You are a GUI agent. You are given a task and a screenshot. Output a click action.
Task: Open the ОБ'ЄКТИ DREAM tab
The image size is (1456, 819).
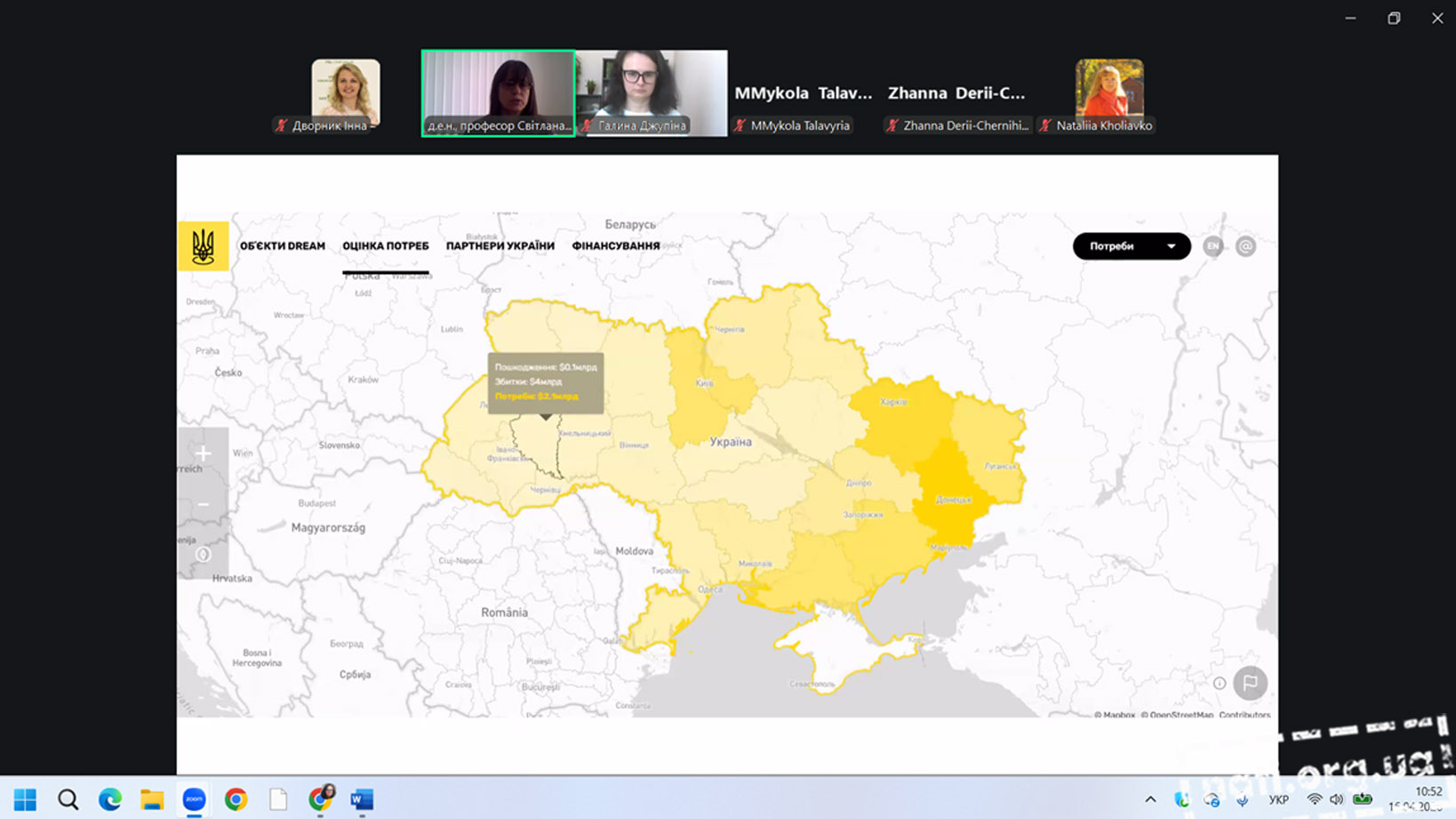tap(282, 246)
